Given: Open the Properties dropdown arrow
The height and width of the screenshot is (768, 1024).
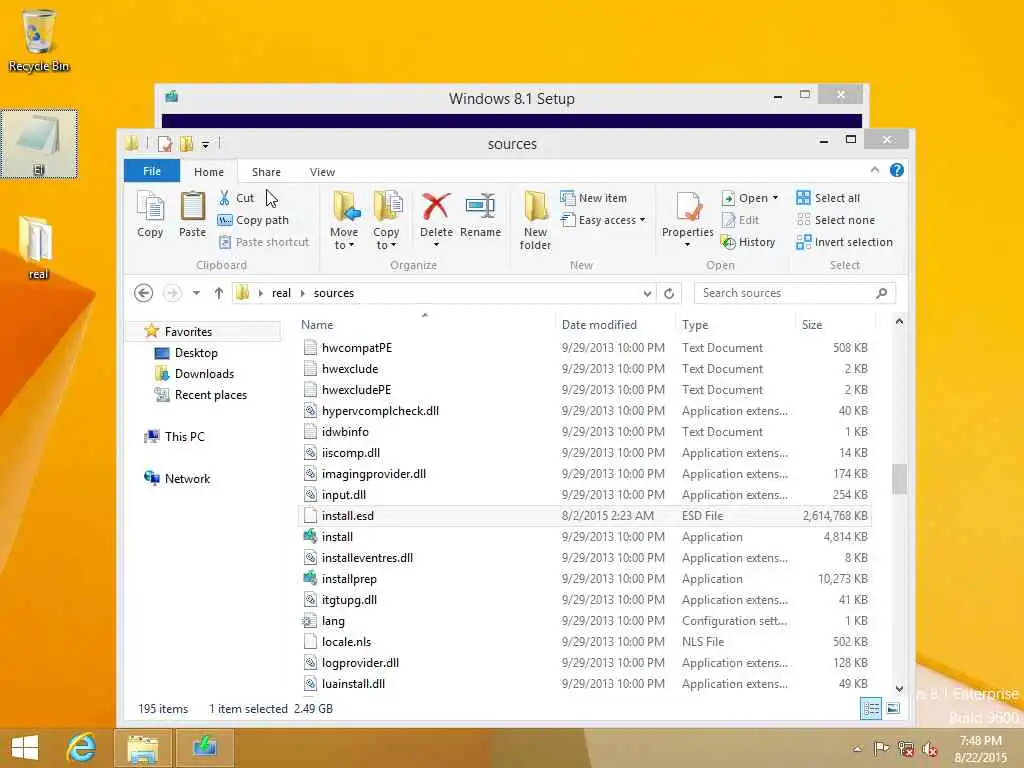Looking at the screenshot, I should pos(687,245).
